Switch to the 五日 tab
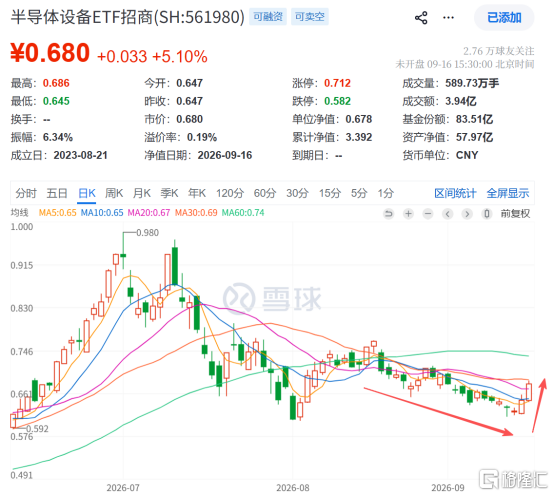 pyautogui.click(x=57, y=193)
